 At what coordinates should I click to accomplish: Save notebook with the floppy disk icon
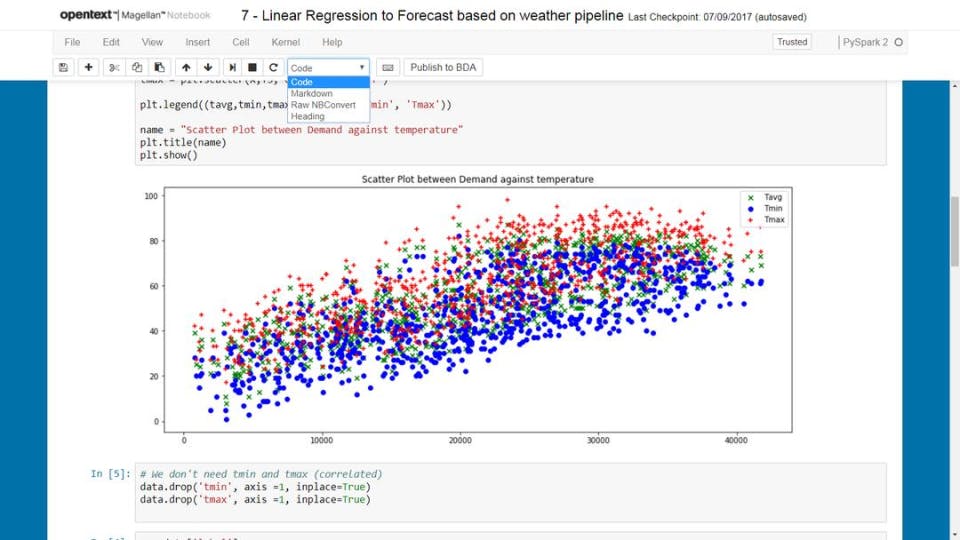click(63, 67)
